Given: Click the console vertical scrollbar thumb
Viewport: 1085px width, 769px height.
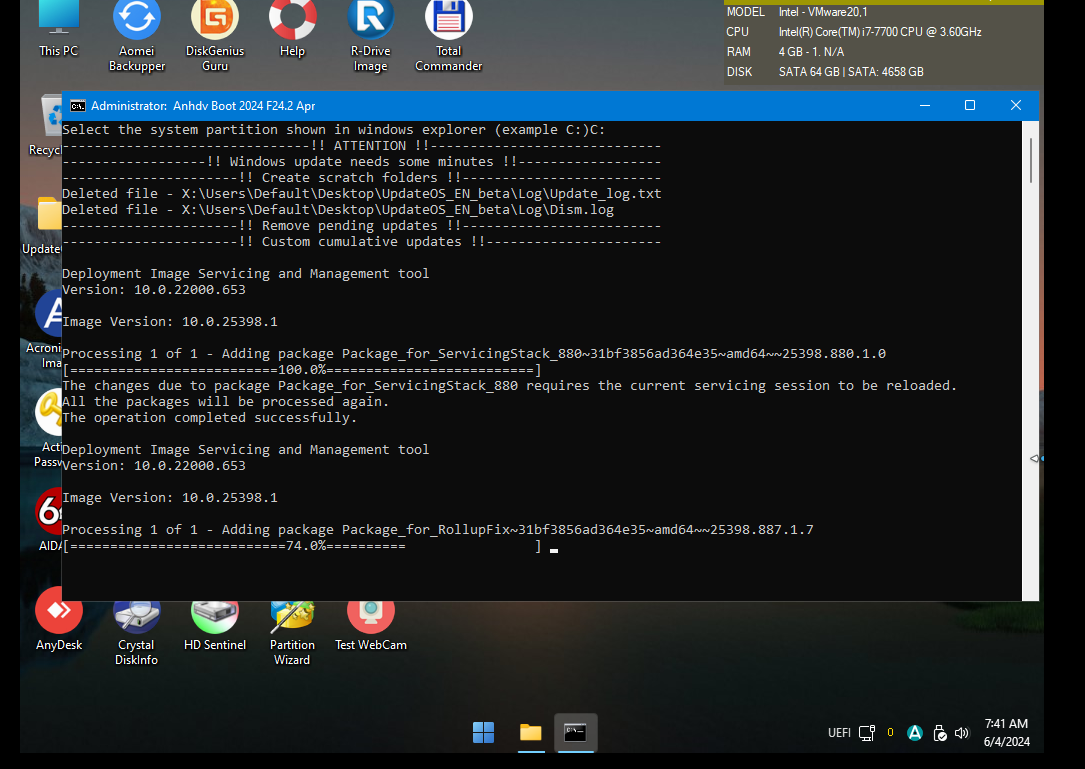Looking at the screenshot, I should pos(1030,160).
